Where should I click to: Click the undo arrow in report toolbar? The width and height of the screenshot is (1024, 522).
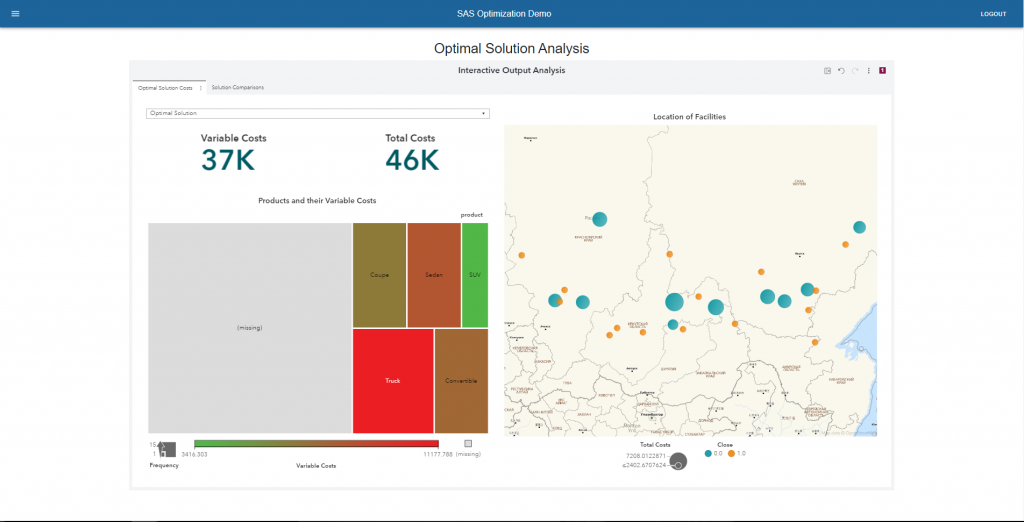pos(841,70)
